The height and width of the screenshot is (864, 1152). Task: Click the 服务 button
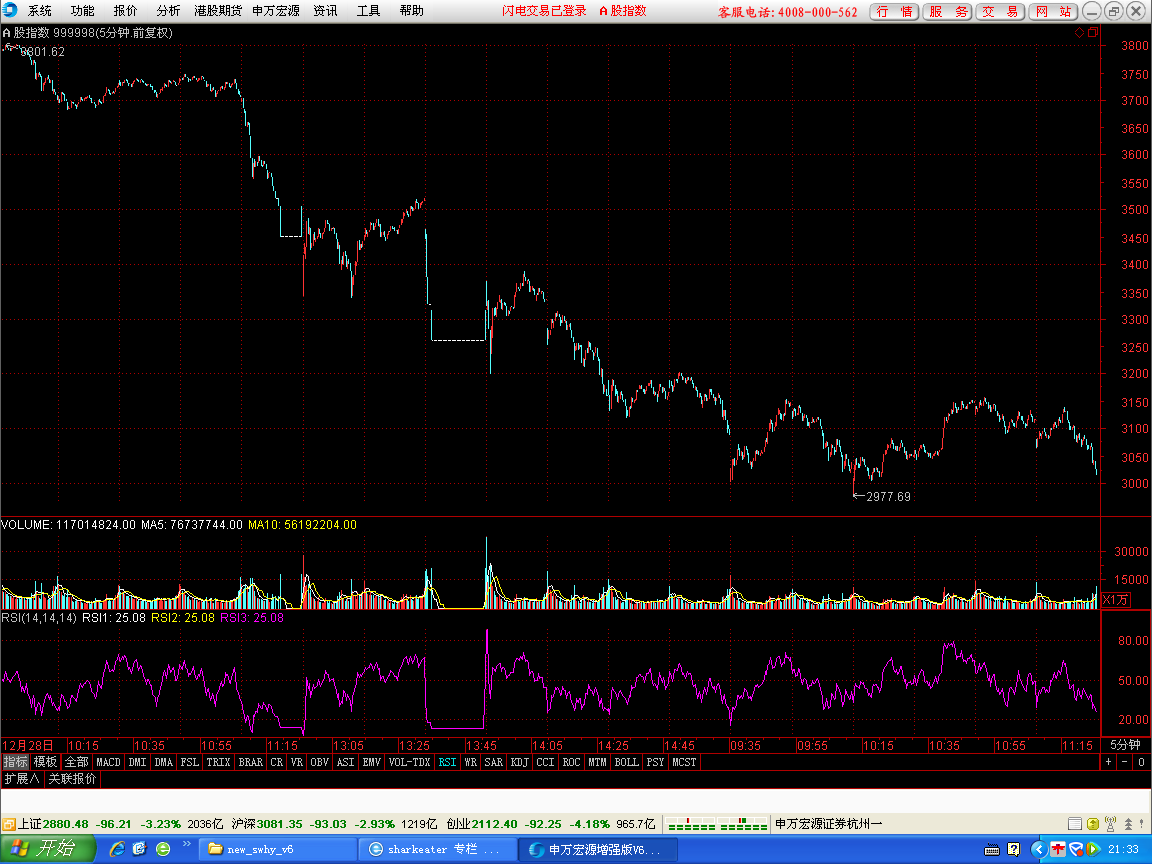click(948, 11)
